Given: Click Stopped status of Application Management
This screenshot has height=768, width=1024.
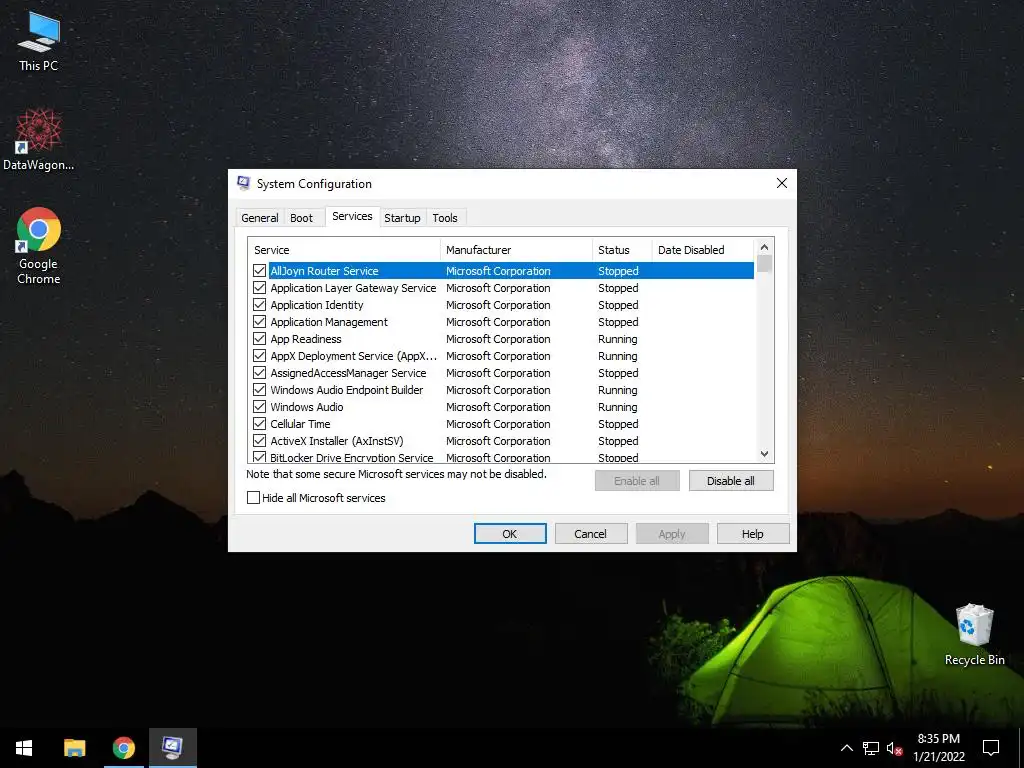Looking at the screenshot, I should [618, 321].
